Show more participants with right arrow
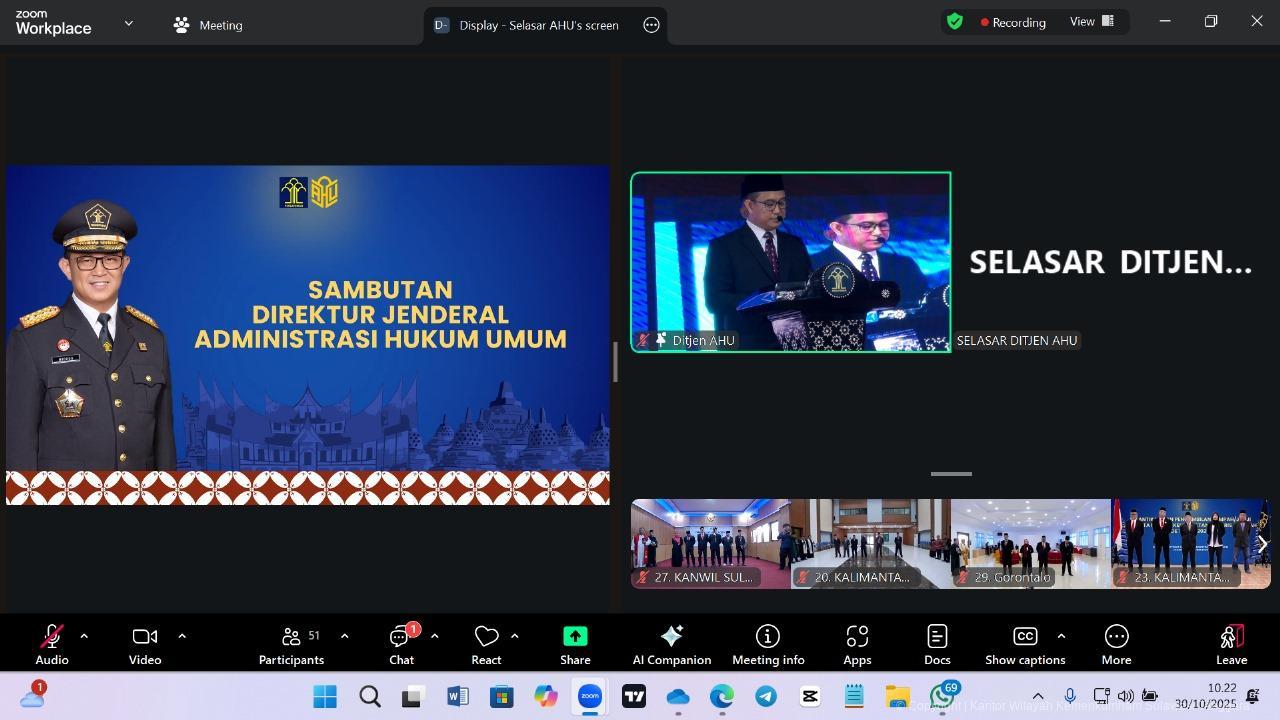 [x=1262, y=543]
